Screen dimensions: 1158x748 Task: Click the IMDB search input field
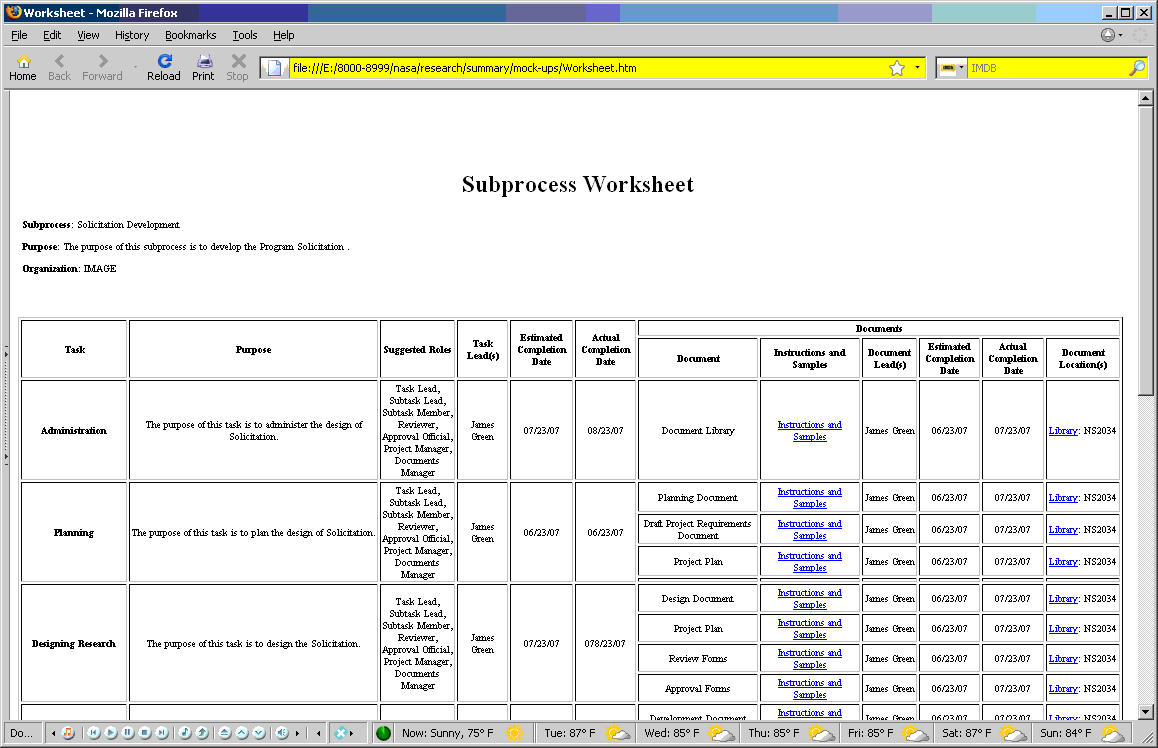tap(1047, 68)
